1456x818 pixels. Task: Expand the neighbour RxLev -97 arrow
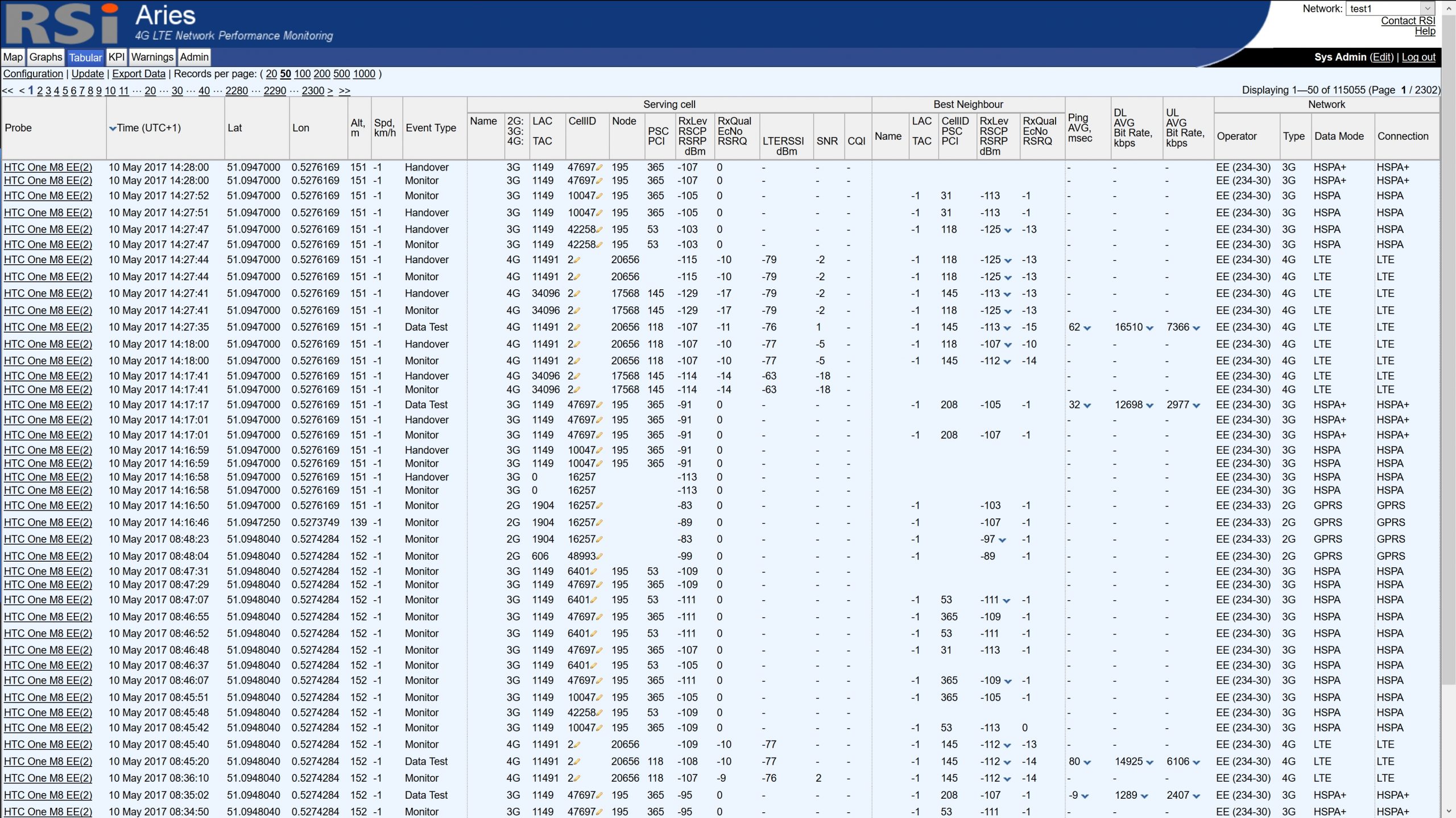[x=1002, y=540]
